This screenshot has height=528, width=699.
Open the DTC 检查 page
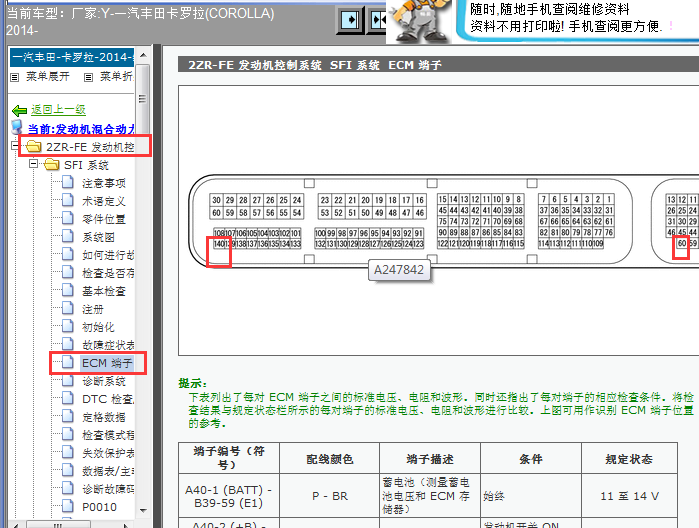pyautogui.click(x=108, y=399)
